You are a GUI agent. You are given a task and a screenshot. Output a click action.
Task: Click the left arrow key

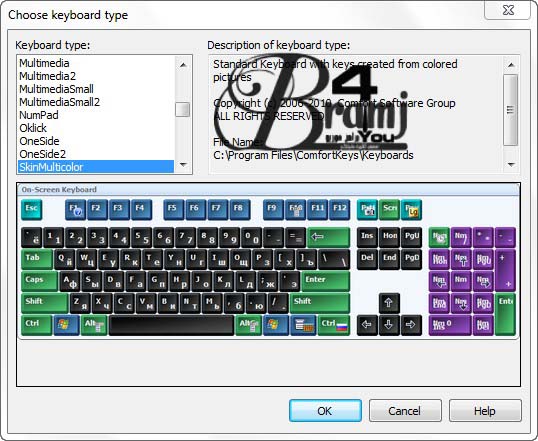[x=367, y=325]
